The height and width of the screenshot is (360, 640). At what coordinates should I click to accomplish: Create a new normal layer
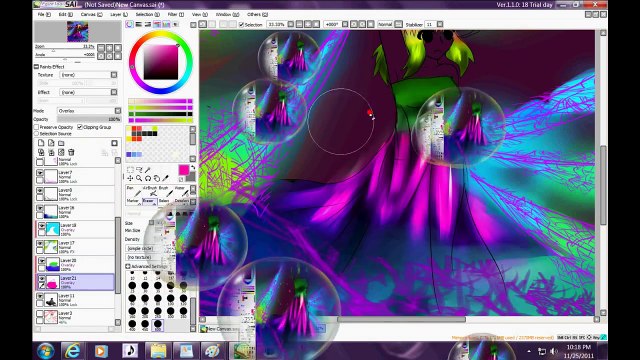pyautogui.click(x=41, y=143)
